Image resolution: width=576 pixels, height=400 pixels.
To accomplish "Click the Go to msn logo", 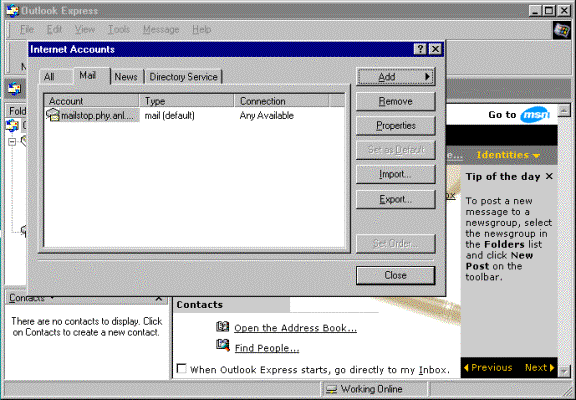I will (534, 115).
